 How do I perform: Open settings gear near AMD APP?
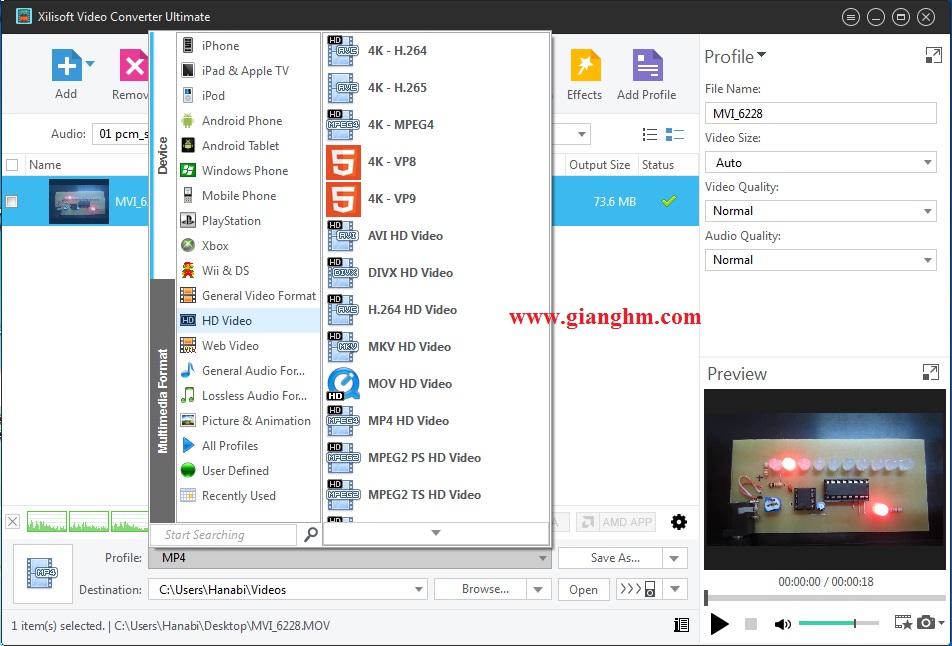coord(679,522)
